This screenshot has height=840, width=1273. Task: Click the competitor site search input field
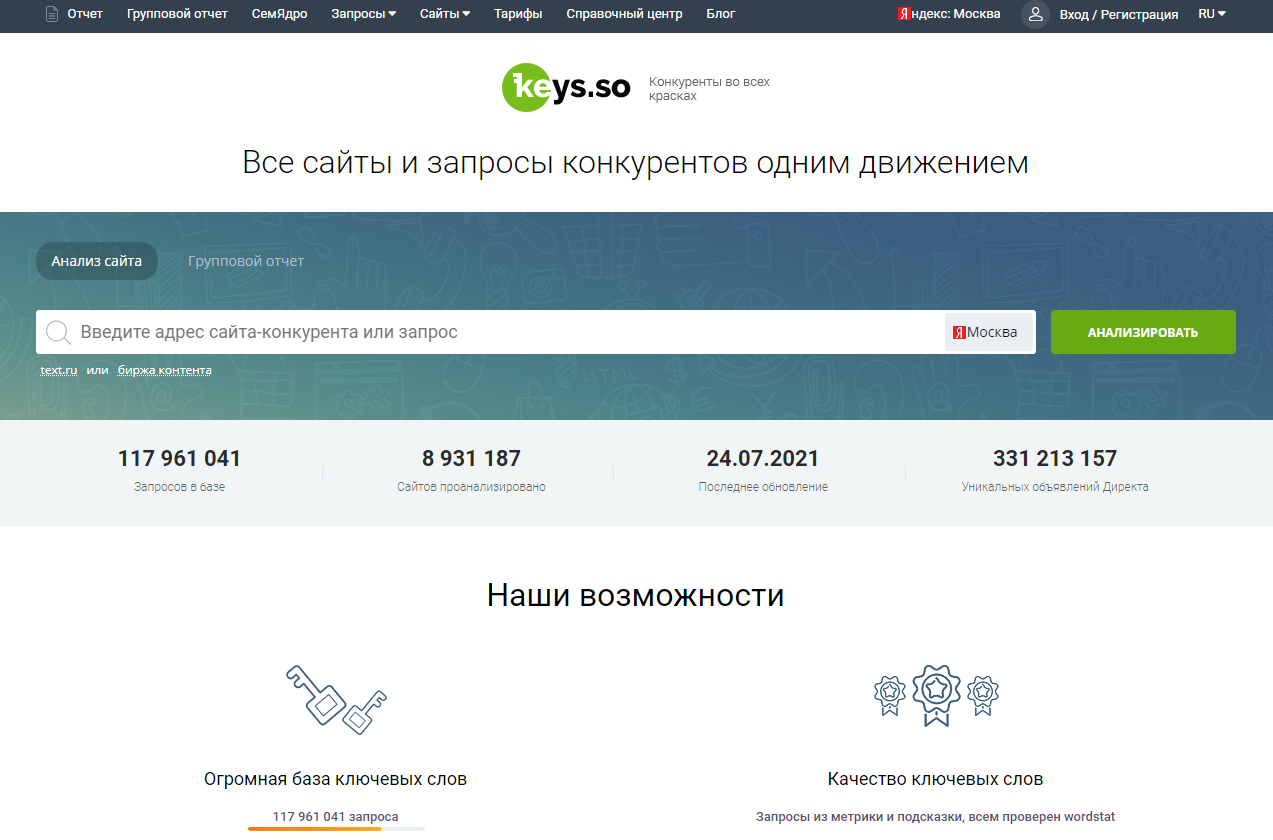pos(450,331)
